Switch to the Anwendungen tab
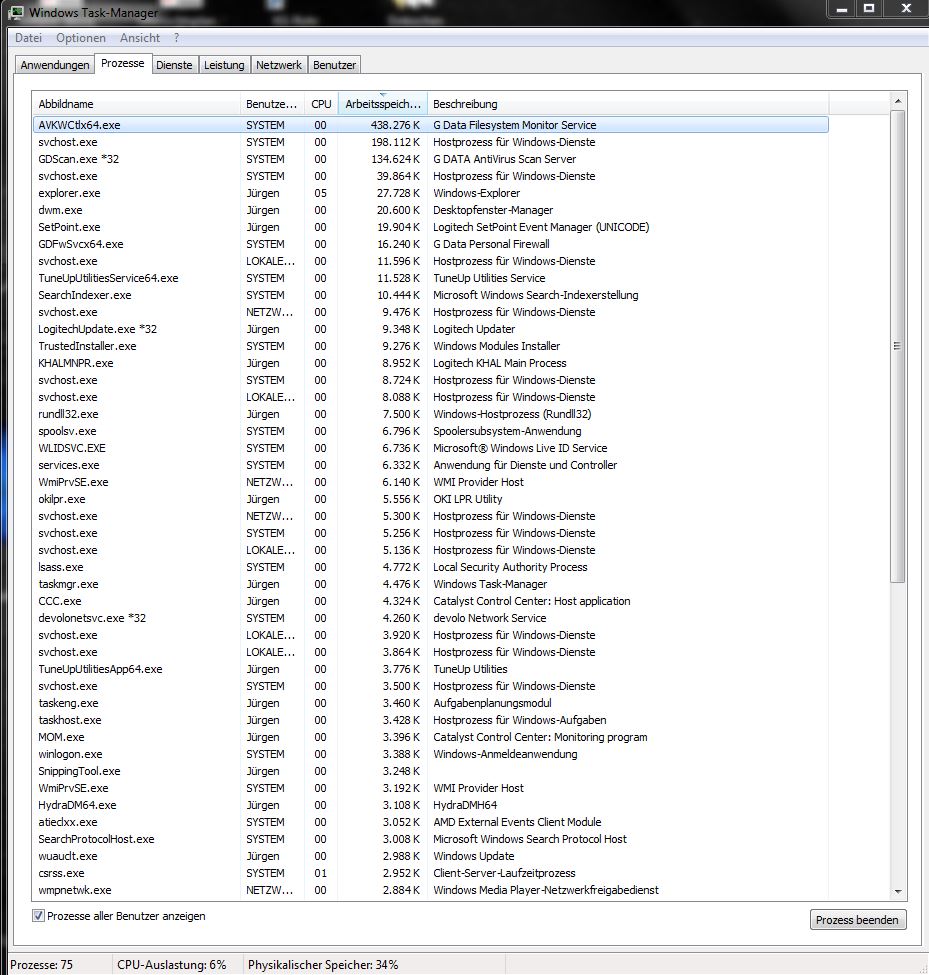Viewport: 929px width, 975px height. 55,65
